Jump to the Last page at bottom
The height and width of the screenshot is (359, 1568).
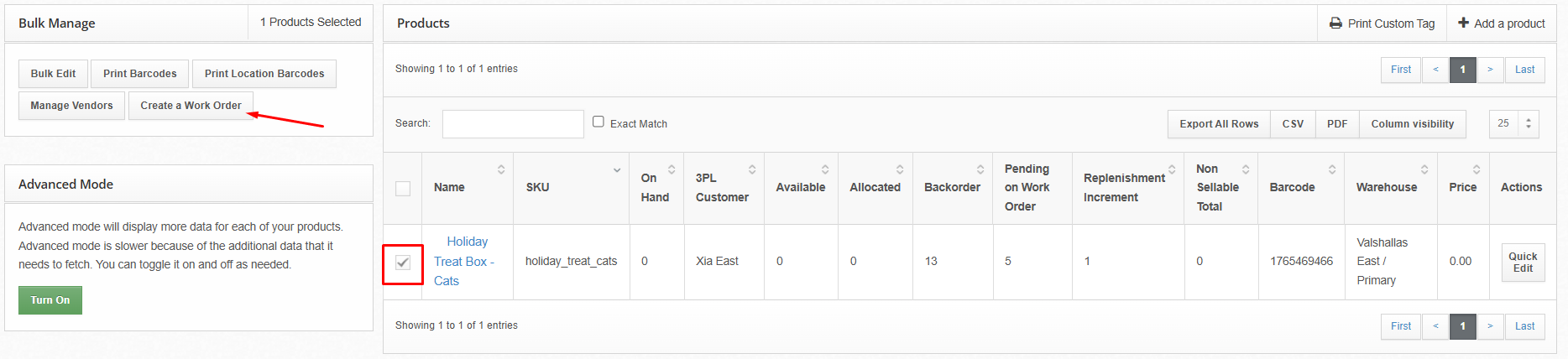point(1524,326)
